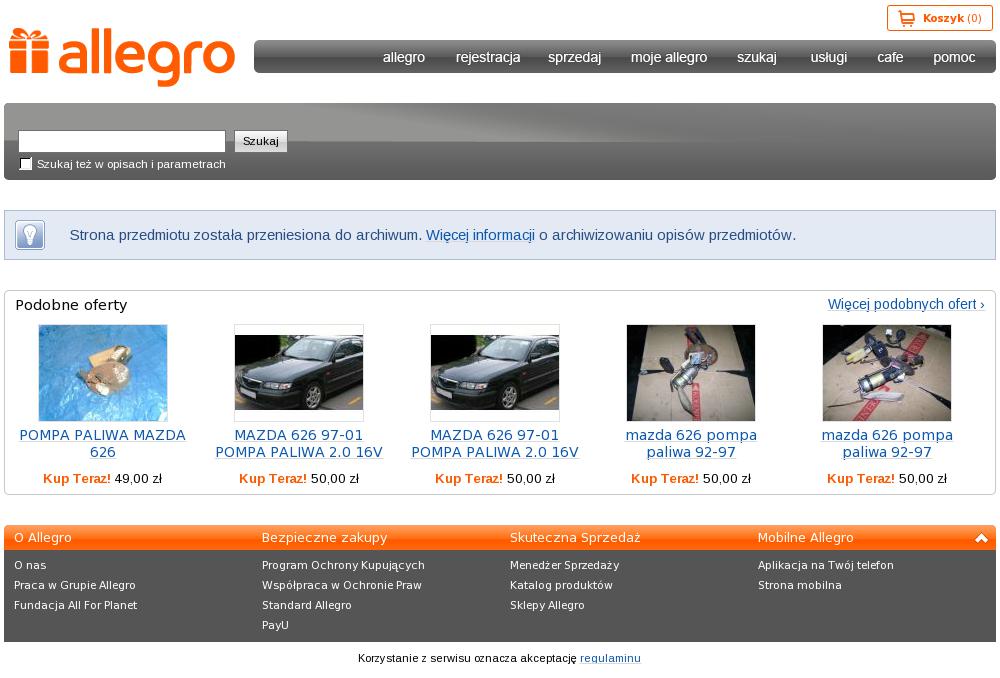This screenshot has height=678, width=1000.
Task: Click the lightbulb info icon
Action: pos(30,235)
